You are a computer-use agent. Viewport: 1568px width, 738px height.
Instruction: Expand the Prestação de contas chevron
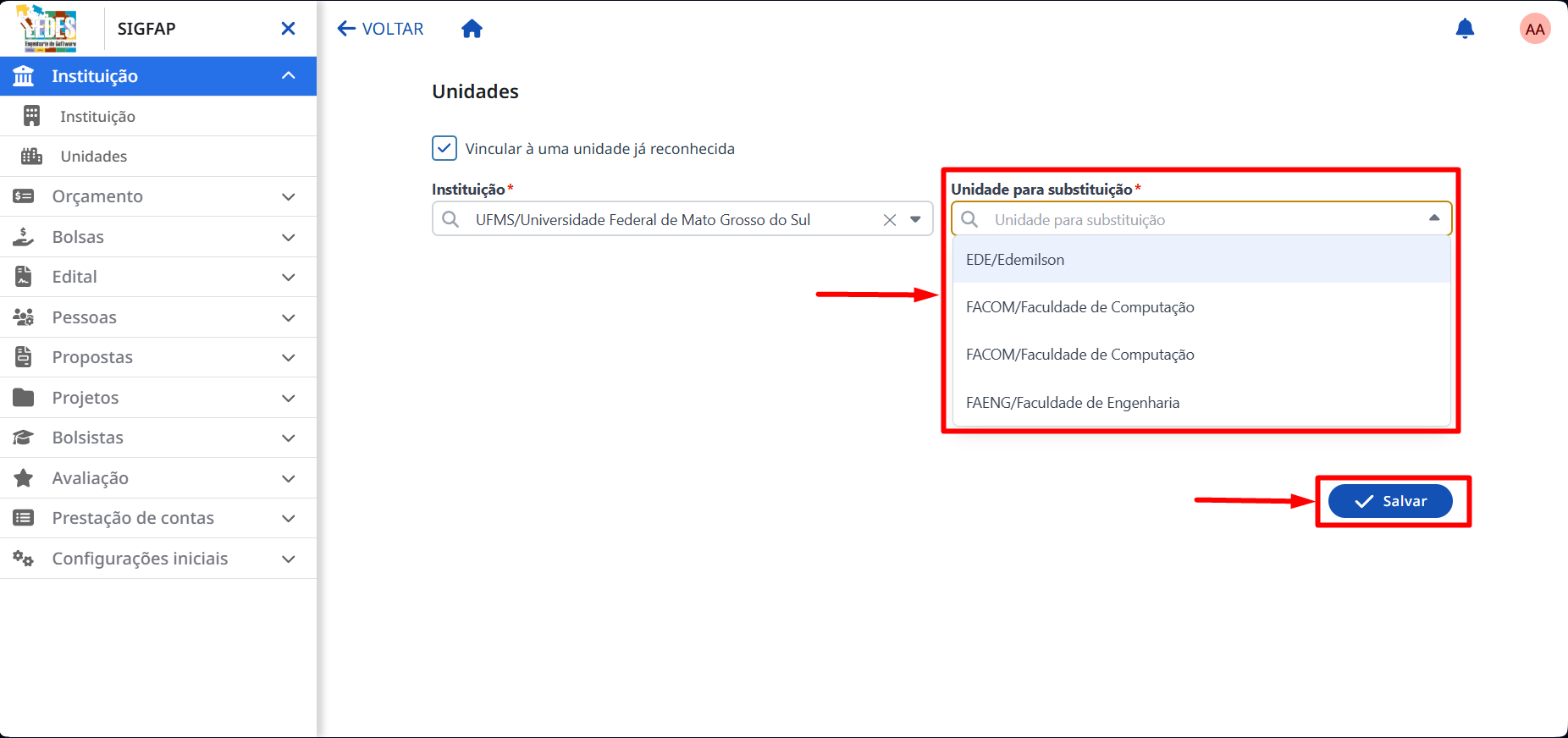pos(289,519)
